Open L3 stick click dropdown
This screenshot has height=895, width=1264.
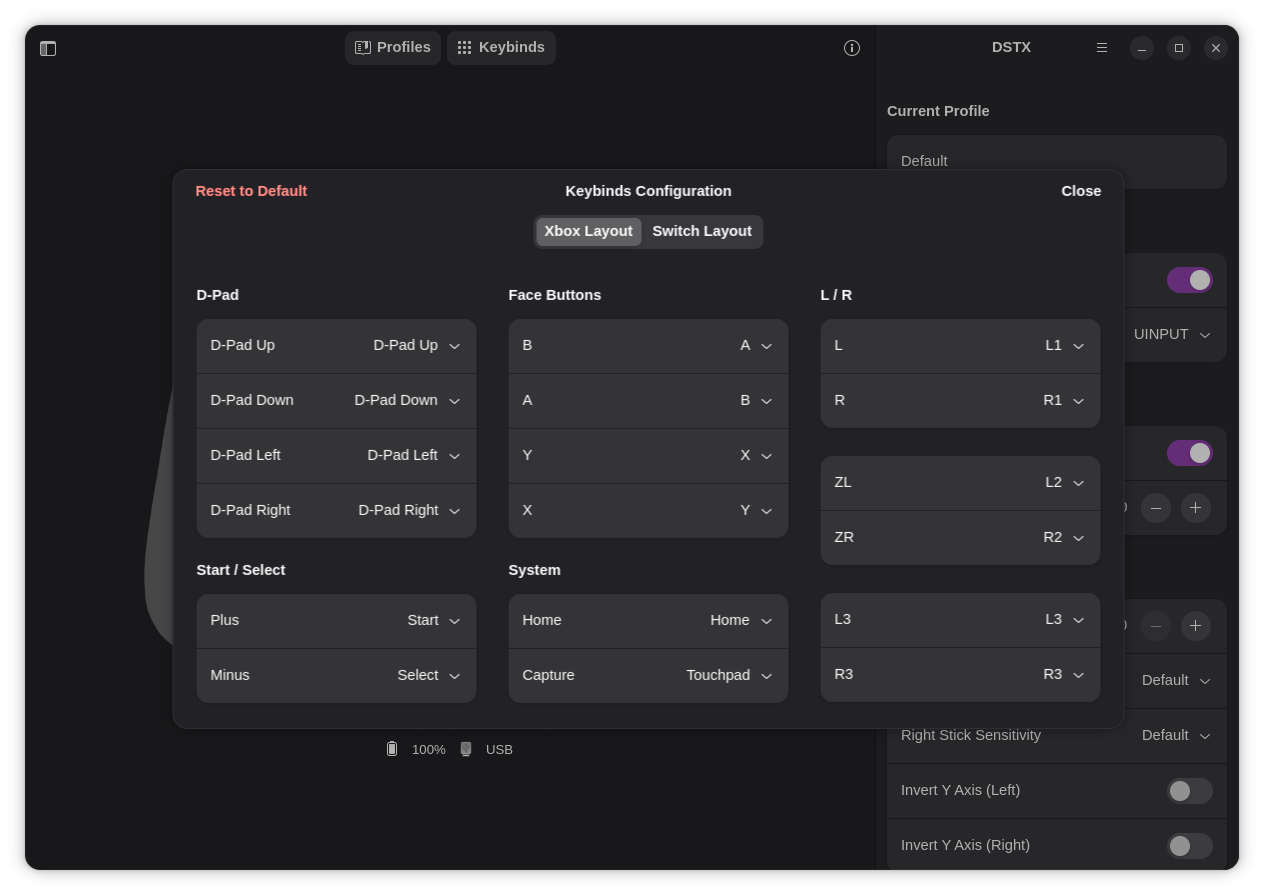[960, 620]
